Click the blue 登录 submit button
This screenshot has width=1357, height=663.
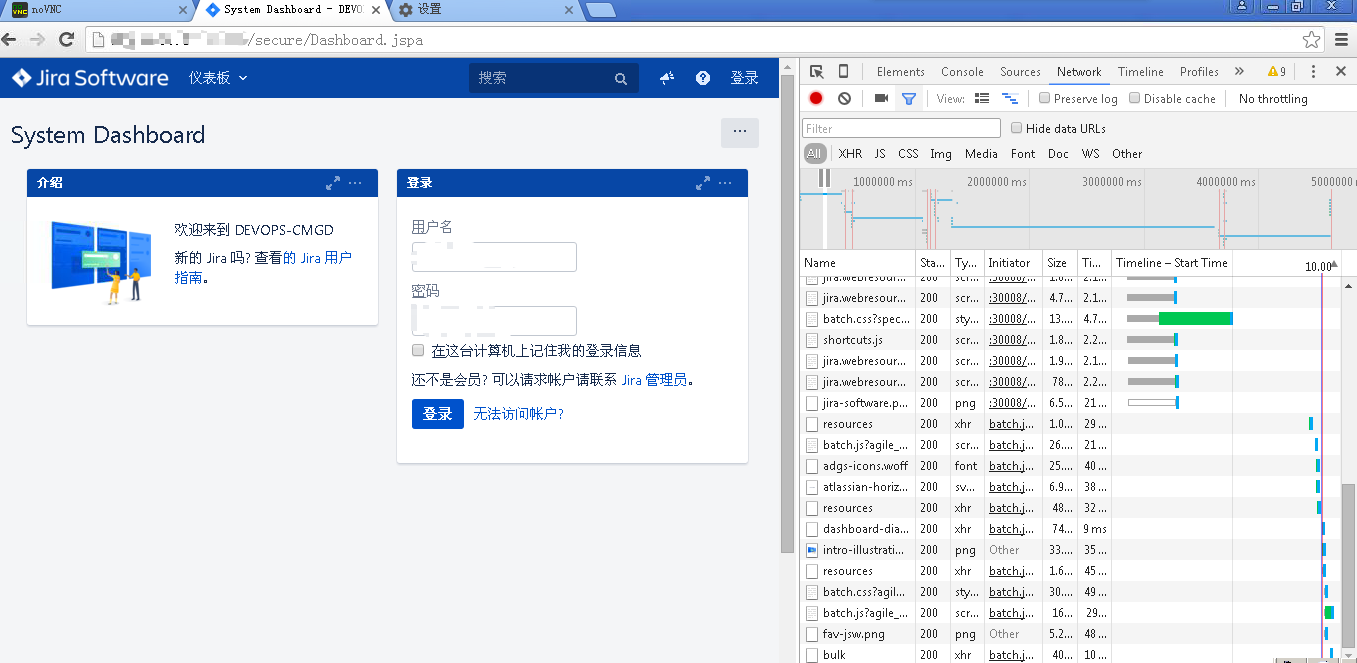point(438,414)
